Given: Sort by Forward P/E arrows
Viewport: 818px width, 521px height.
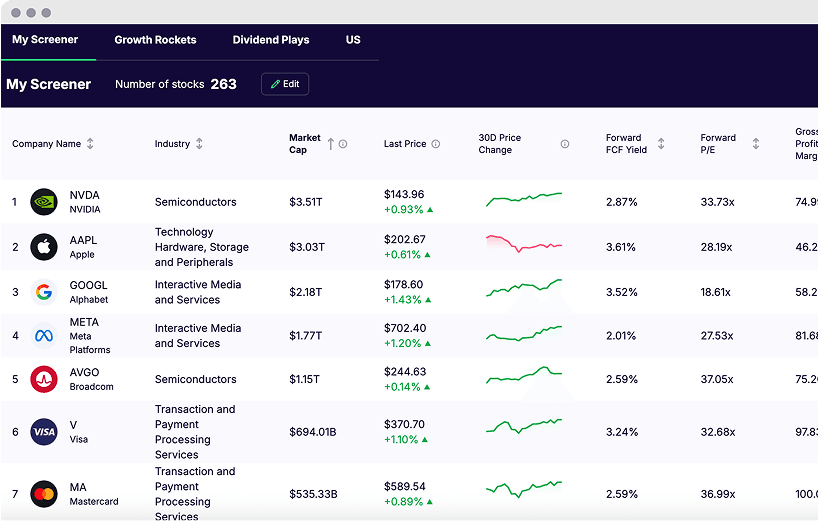Looking at the screenshot, I should click(756, 143).
